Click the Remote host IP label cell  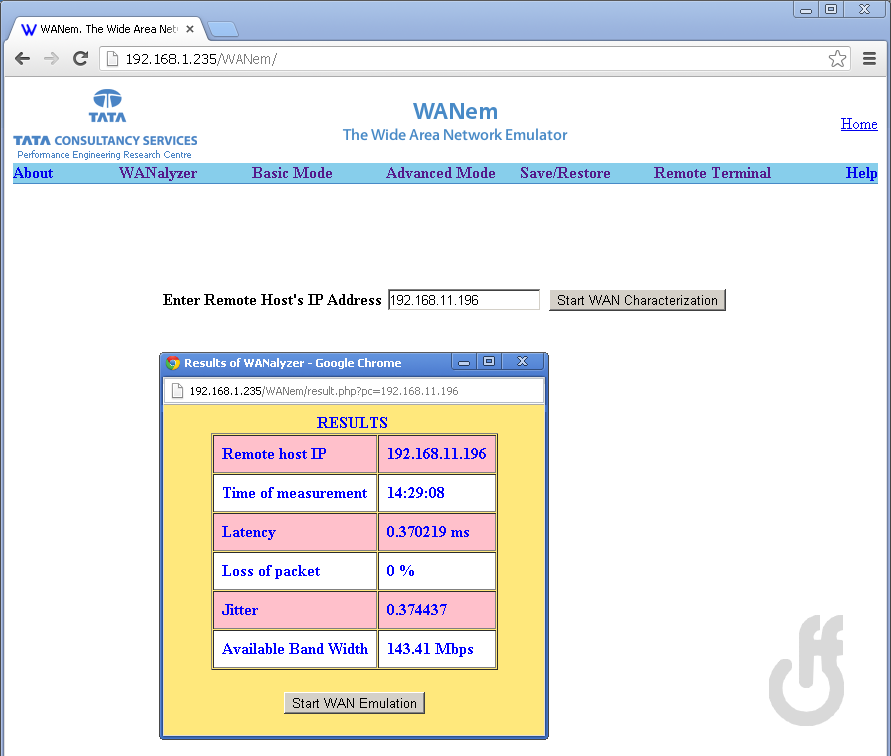click(295, 454)
